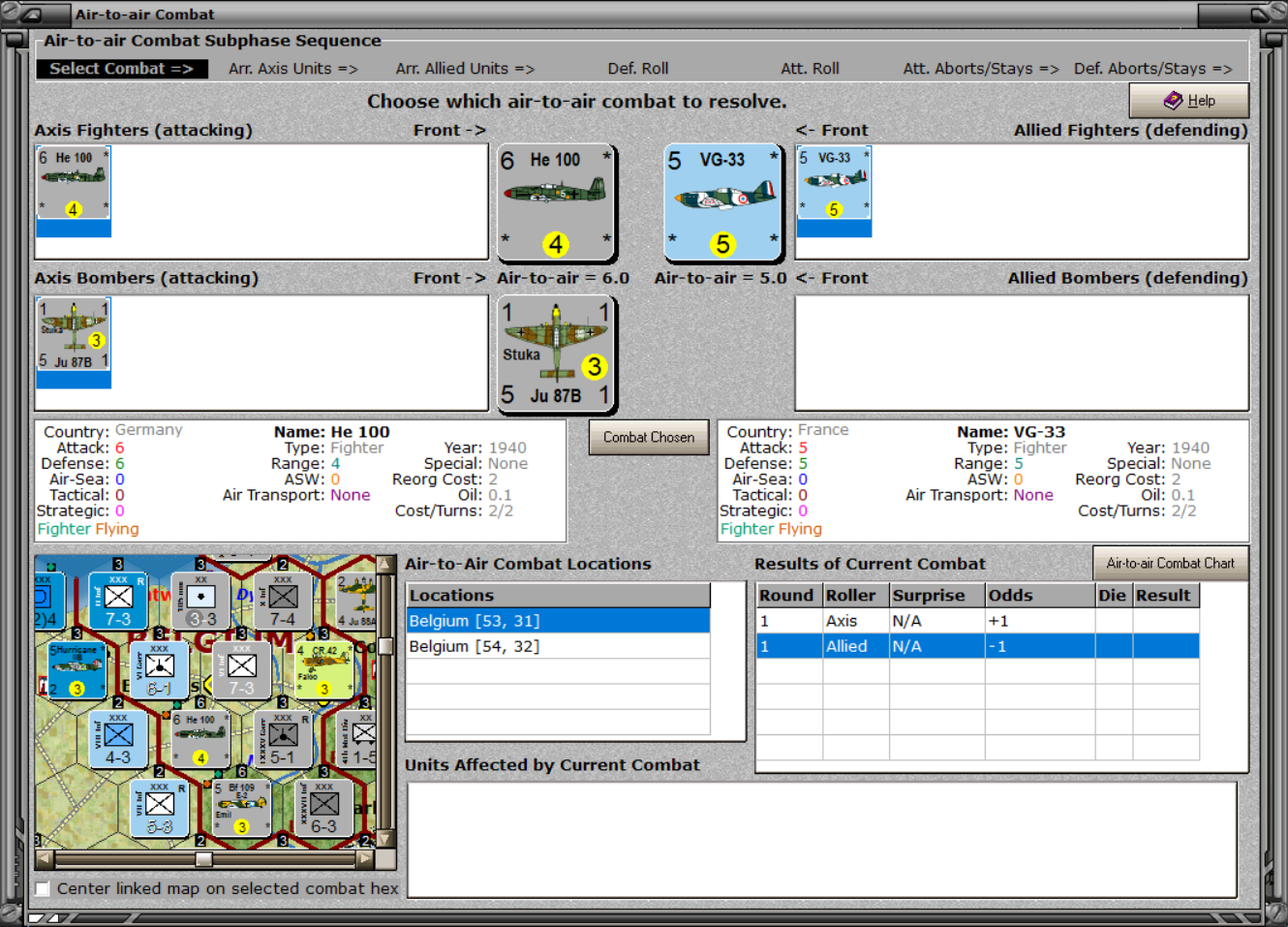Click the map scroll left arrow
The height and width of the screenshot is (927, 1288).
tap(44, 859)
